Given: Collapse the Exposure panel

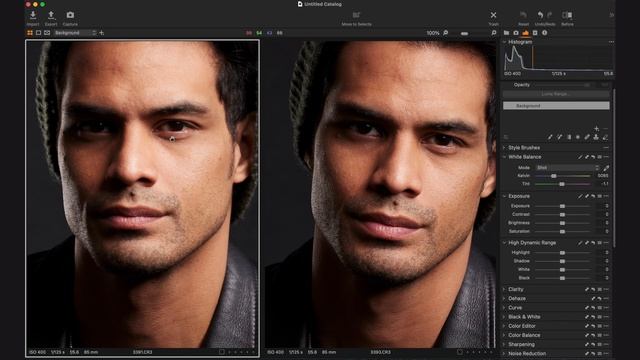Looking at the screenshot, I should [x=504, y=196].
